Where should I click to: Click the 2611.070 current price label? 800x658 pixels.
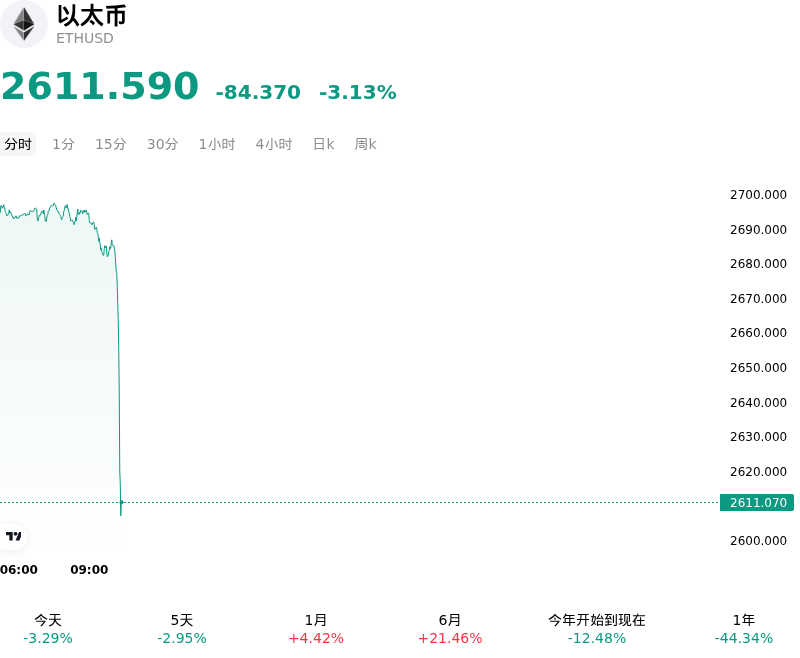tap(757, 502)
